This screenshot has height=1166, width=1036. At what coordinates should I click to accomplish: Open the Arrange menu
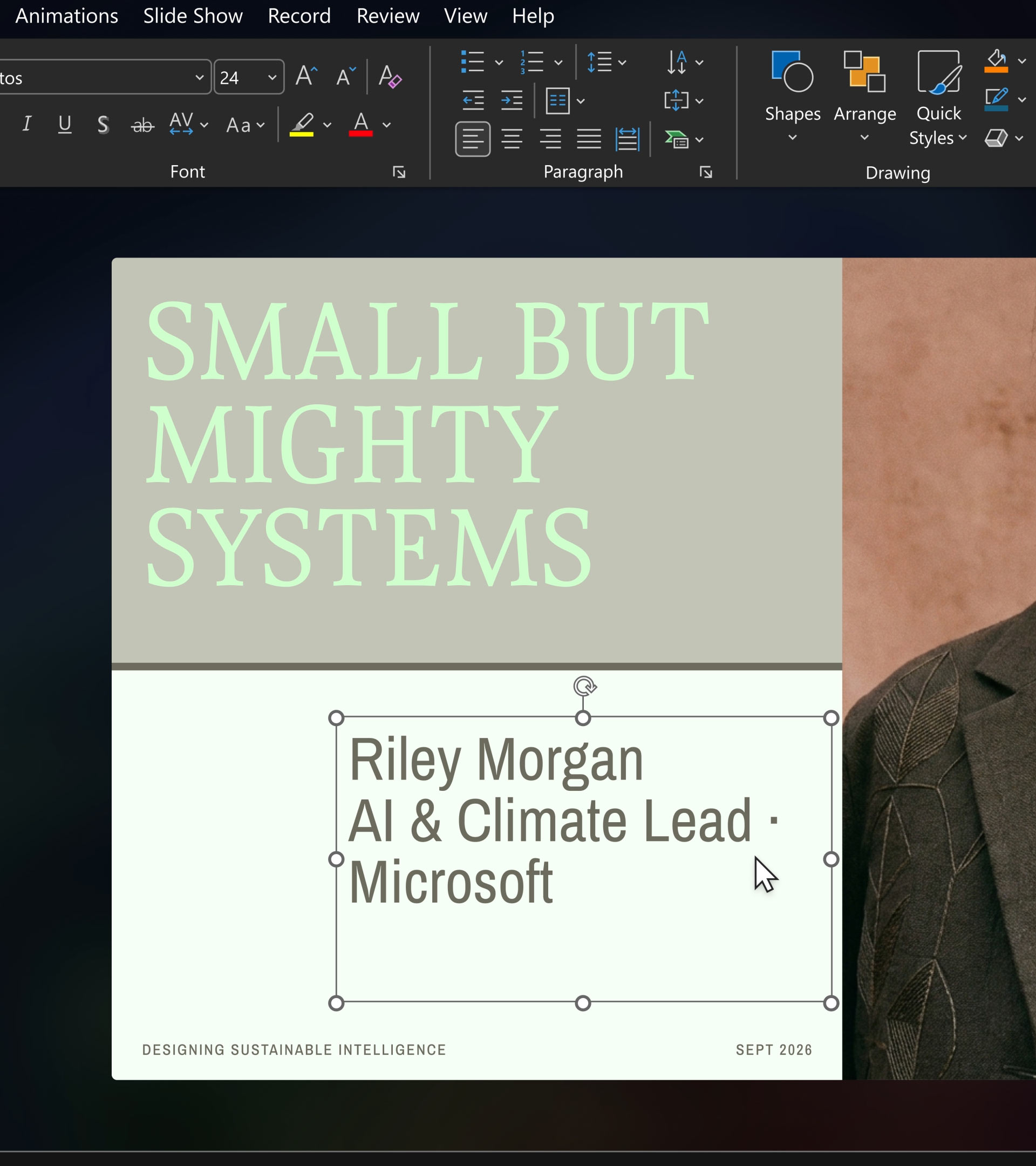[864, 96]
